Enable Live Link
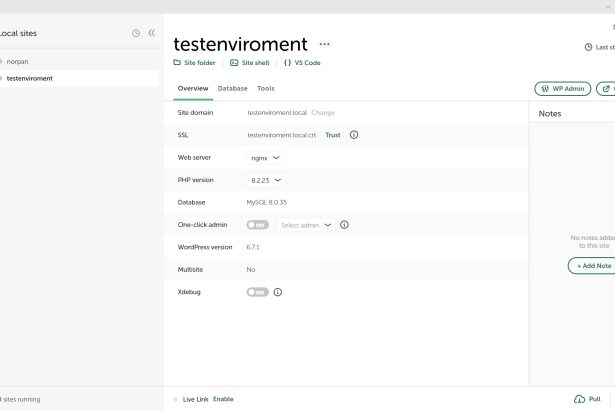Screen dimensions: 615x410 click(x=223, y=399)
